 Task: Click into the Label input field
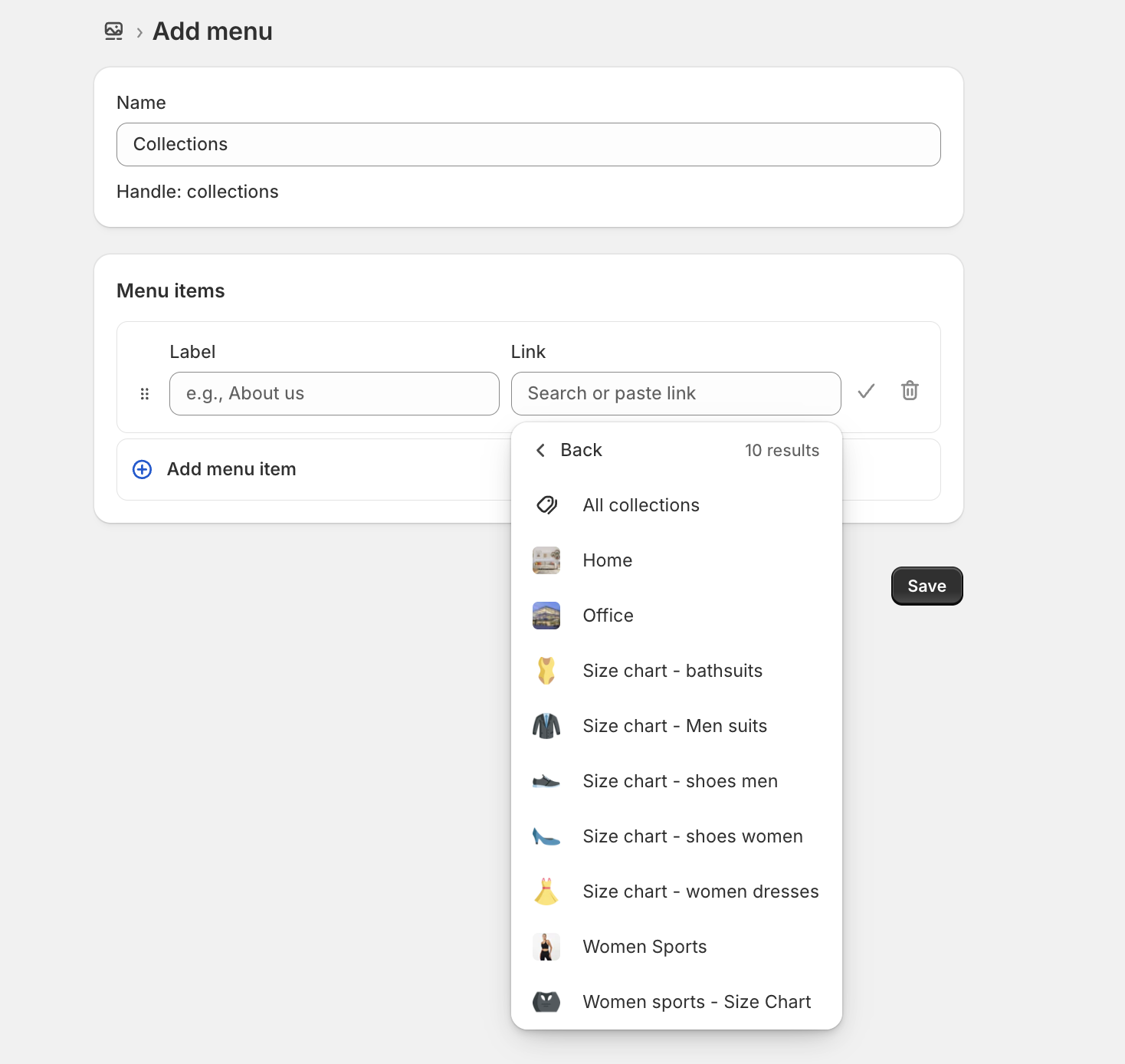click(334, 393)
